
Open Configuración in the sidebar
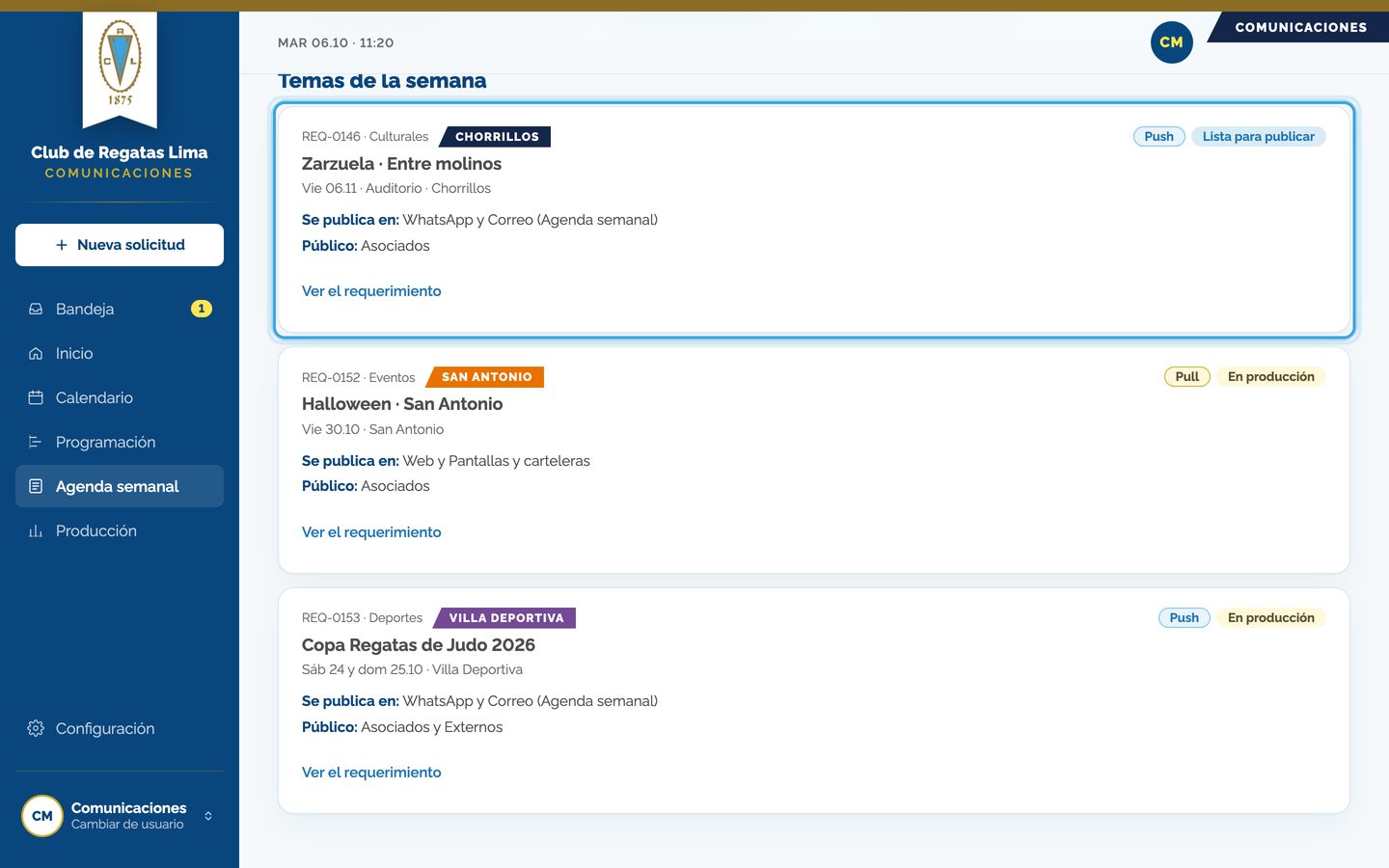point(120,728)
